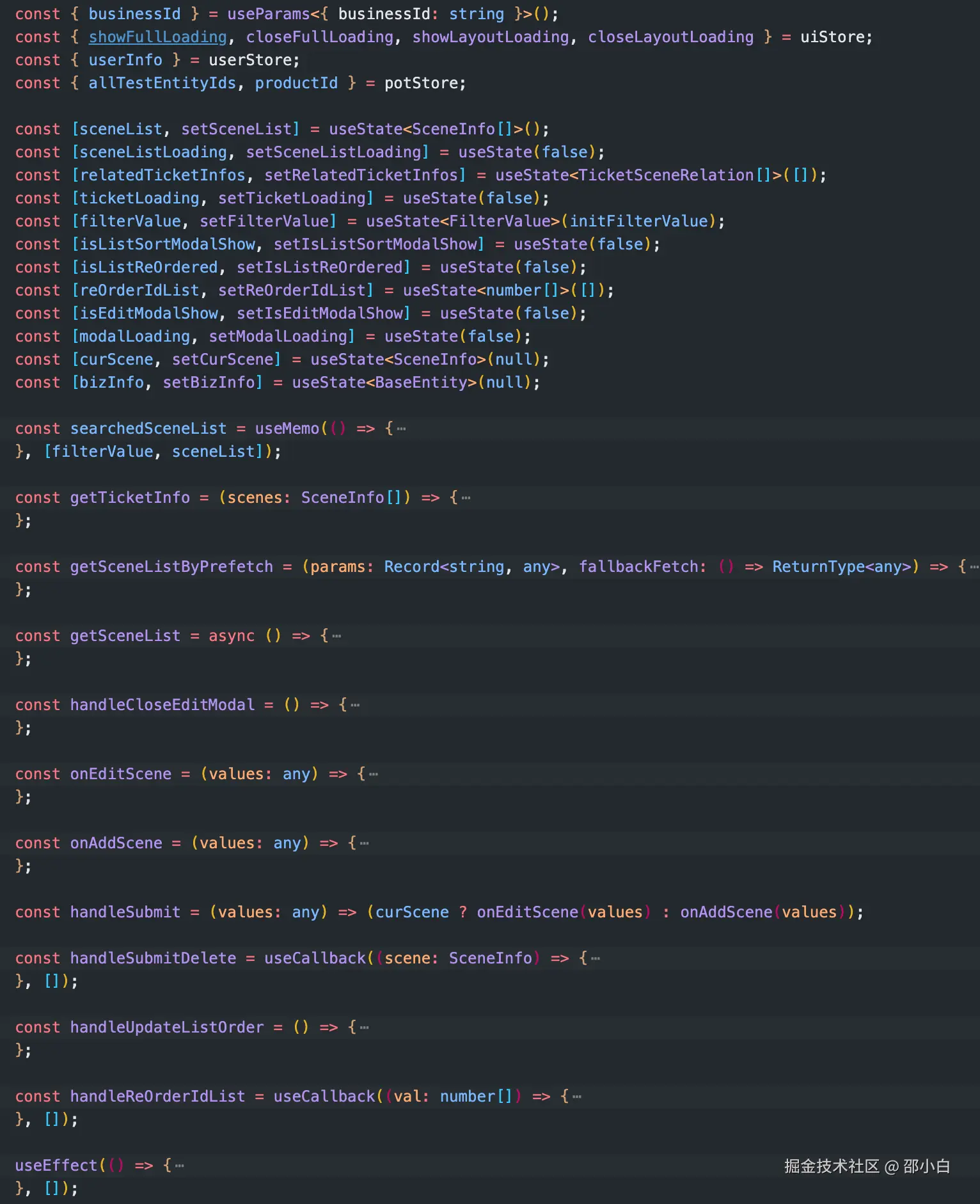Click closeFullLoading in the uiStore destructure
The height and width of the screenshot is (1204, 980).
click(x=320, y=37)
